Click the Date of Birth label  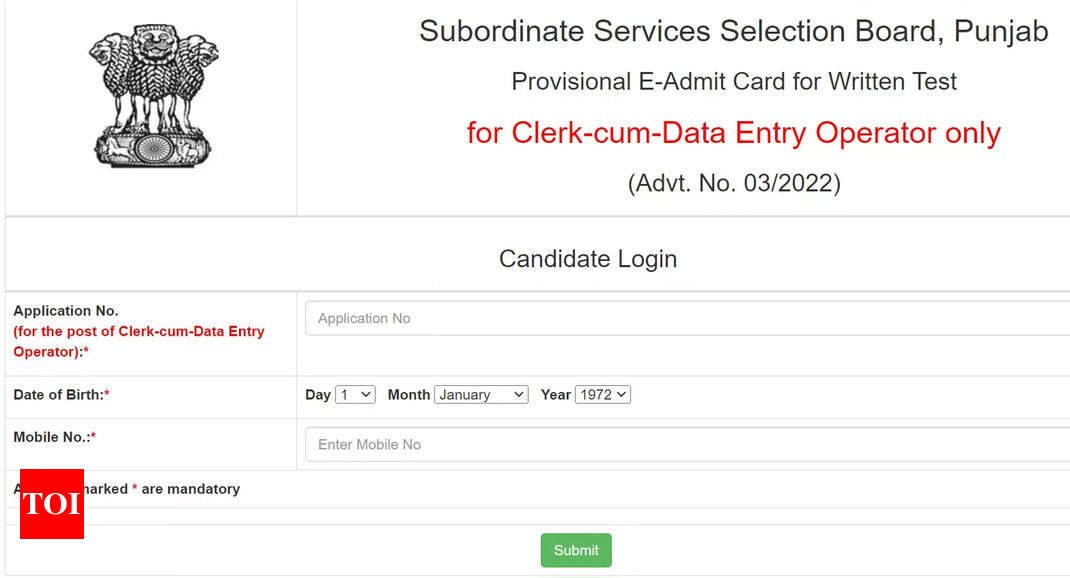[61, 394]
